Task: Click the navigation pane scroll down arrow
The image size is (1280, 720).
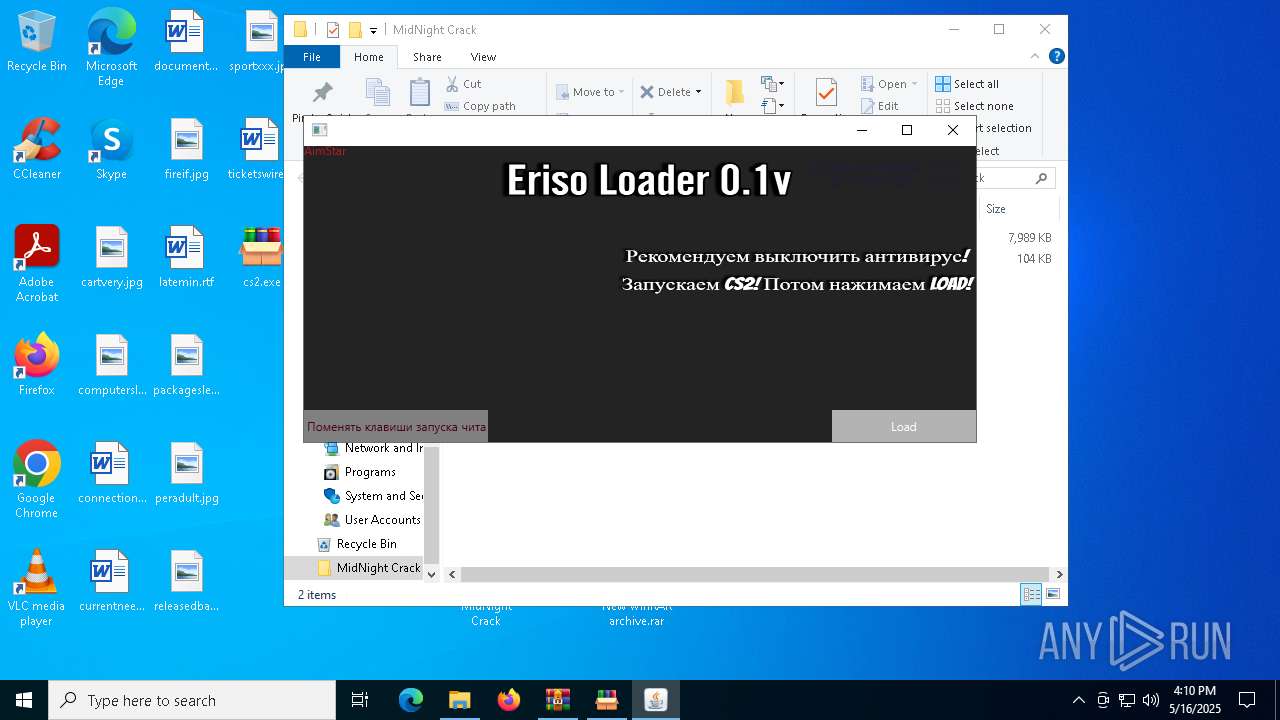Action: [432, 574]
